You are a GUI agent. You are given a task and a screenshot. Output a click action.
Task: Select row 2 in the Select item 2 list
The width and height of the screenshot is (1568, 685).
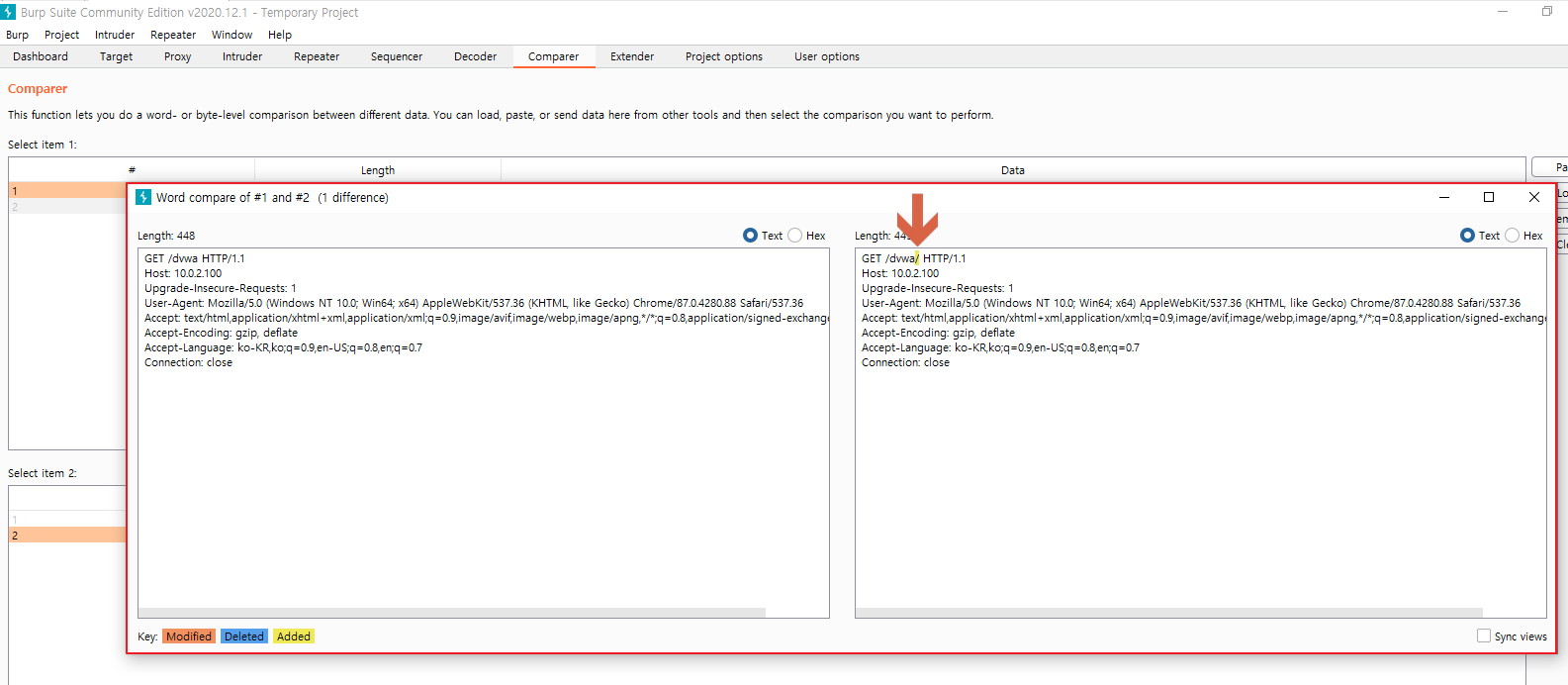(67, 535)
